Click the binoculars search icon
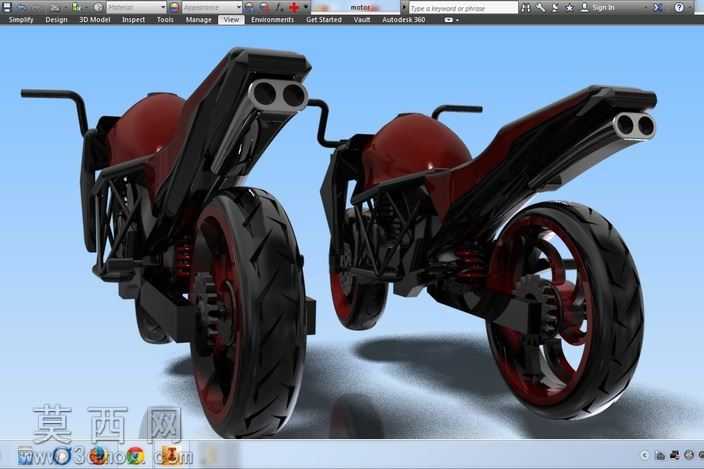704x469 pixels. (x=526, y=8)
